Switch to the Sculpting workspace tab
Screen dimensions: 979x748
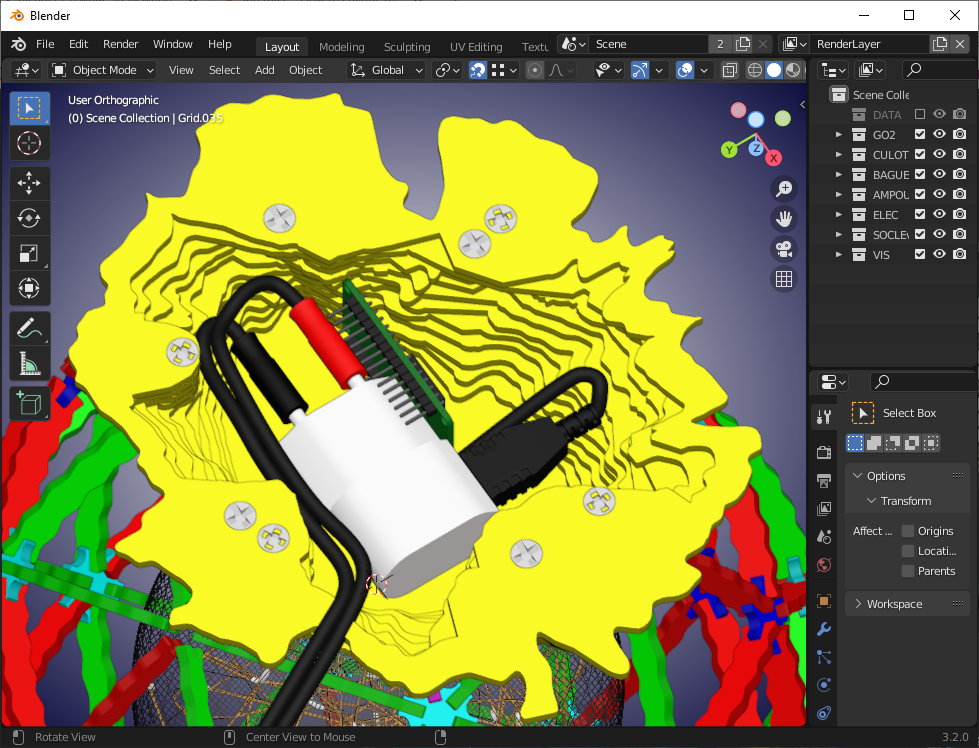[407, 47]
